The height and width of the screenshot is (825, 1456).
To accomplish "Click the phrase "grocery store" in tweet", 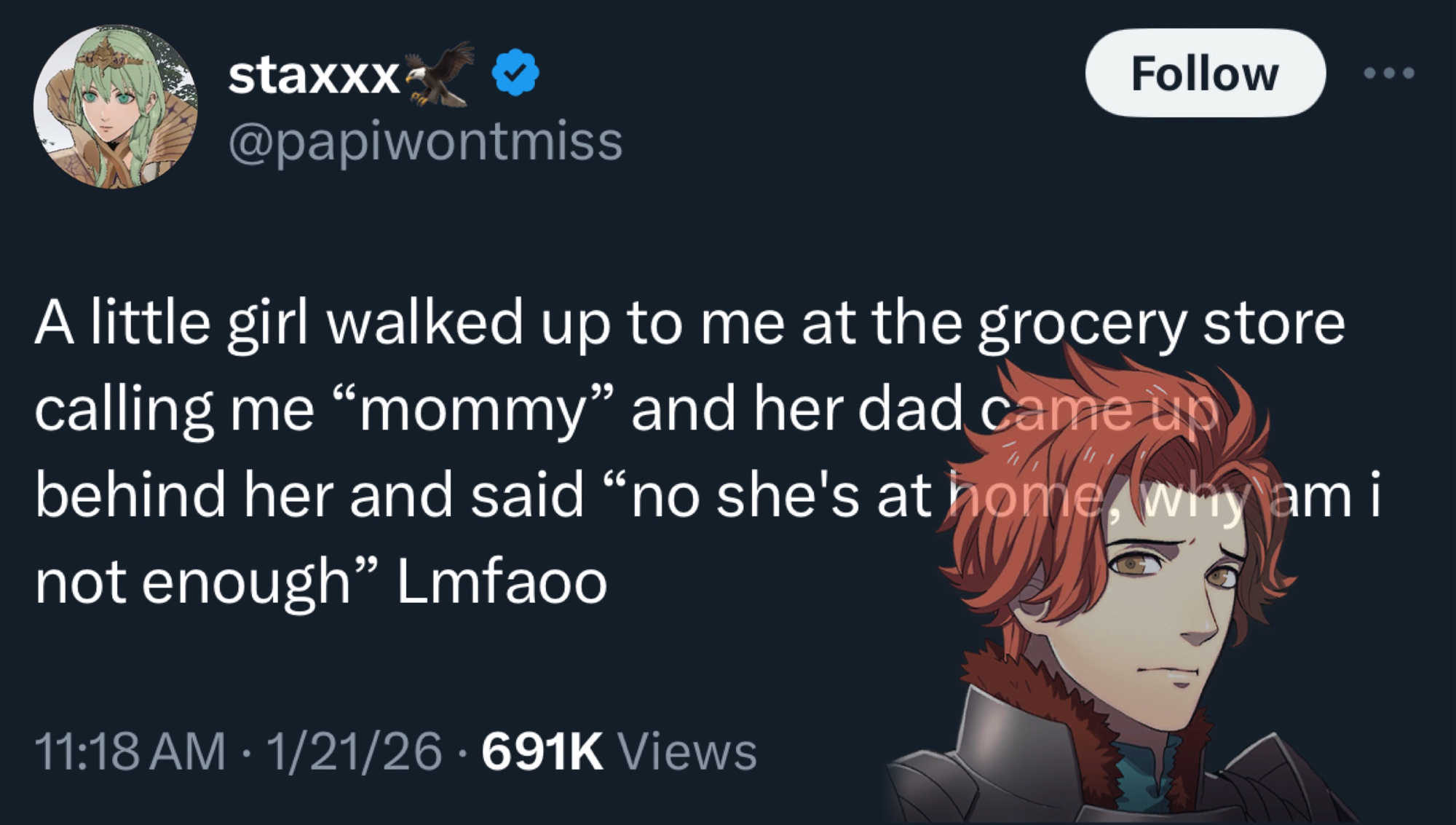I will coord(1161,325).
